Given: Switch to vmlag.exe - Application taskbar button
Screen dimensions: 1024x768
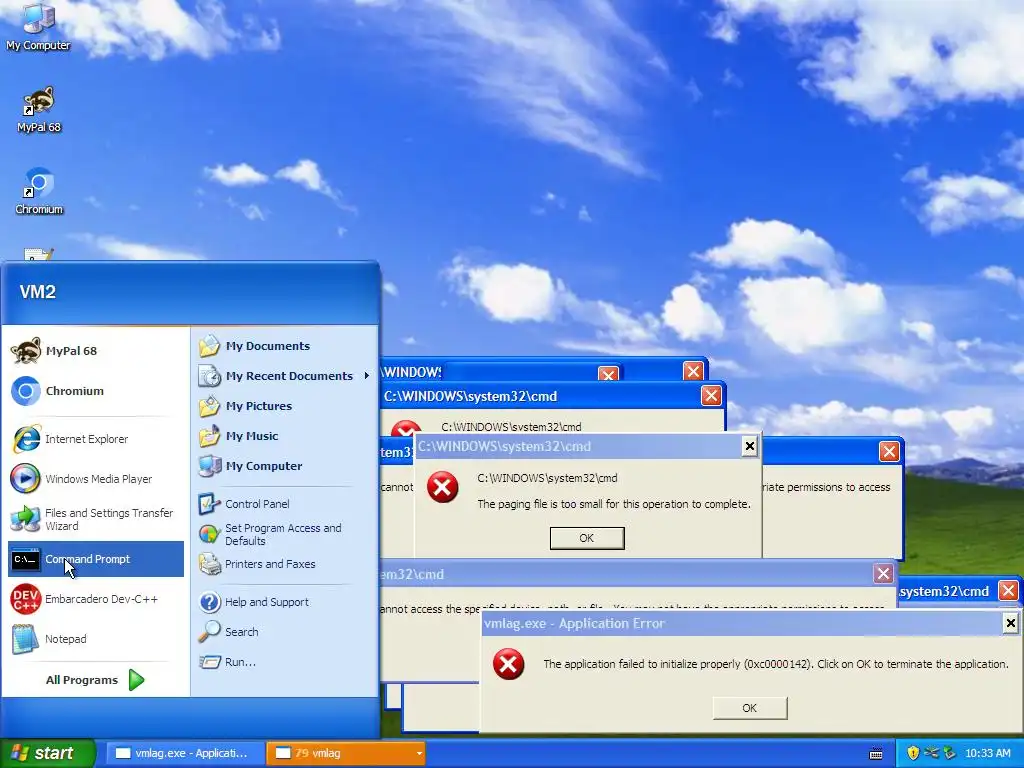Looking at the screenshot, I should 185,753.
